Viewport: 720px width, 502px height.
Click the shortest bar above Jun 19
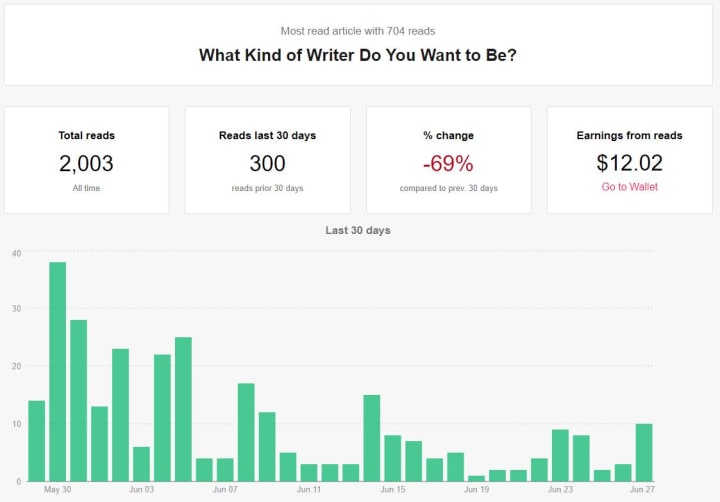coord(476,478)
